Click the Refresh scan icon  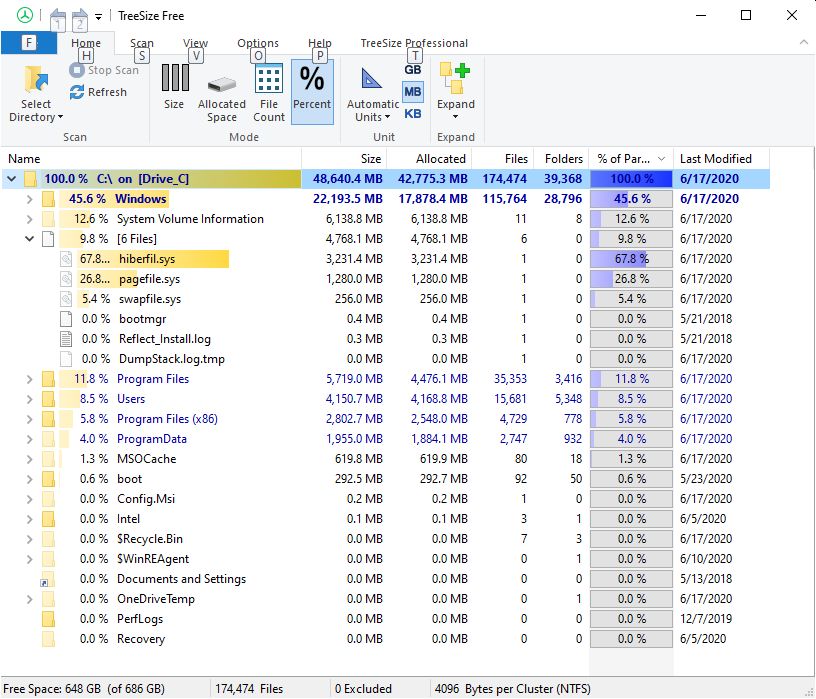77,92
